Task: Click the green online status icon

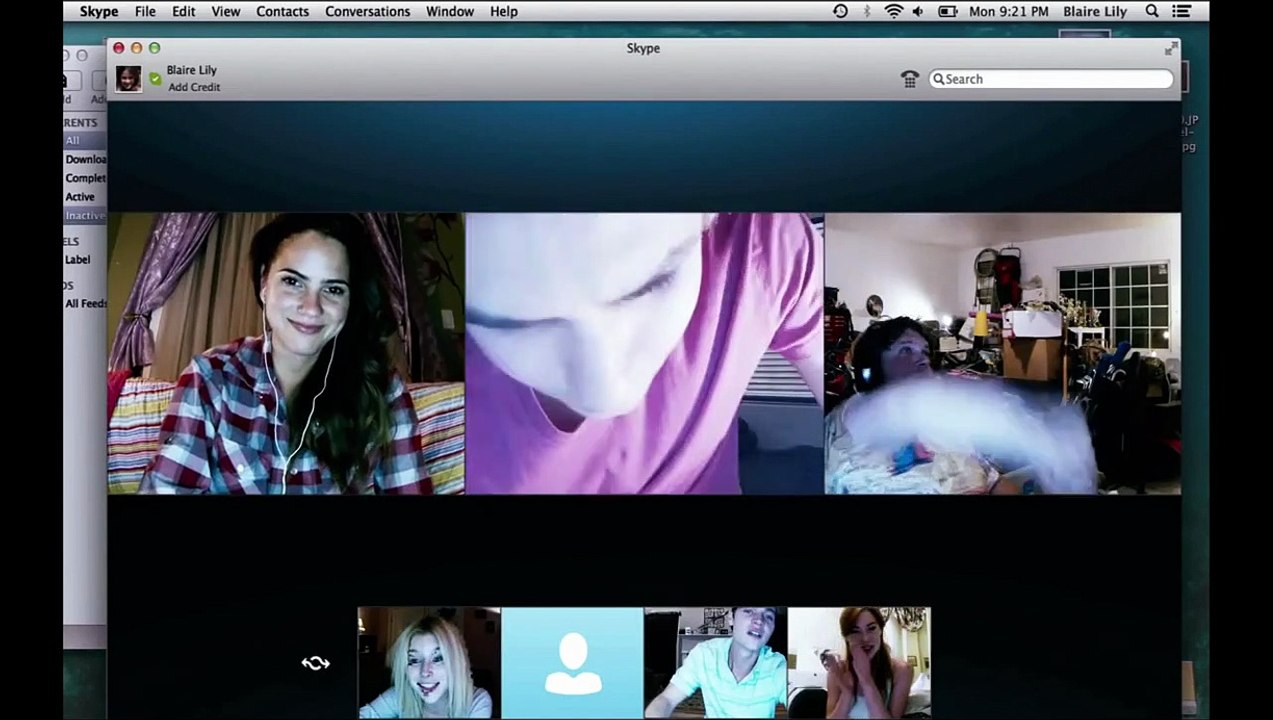Action: [155, 78]
